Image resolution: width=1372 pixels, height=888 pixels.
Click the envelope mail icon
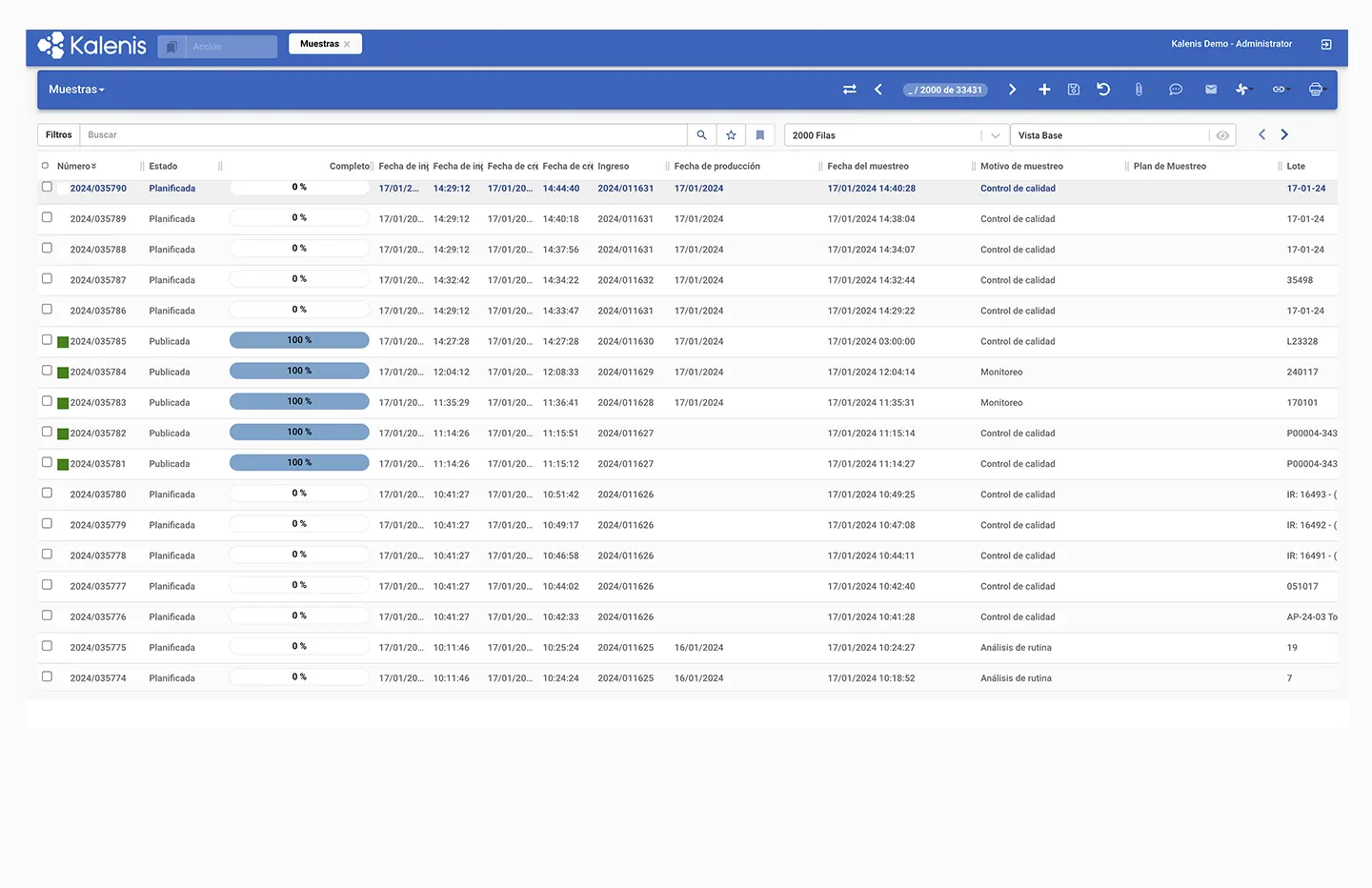pos(1211,90)
